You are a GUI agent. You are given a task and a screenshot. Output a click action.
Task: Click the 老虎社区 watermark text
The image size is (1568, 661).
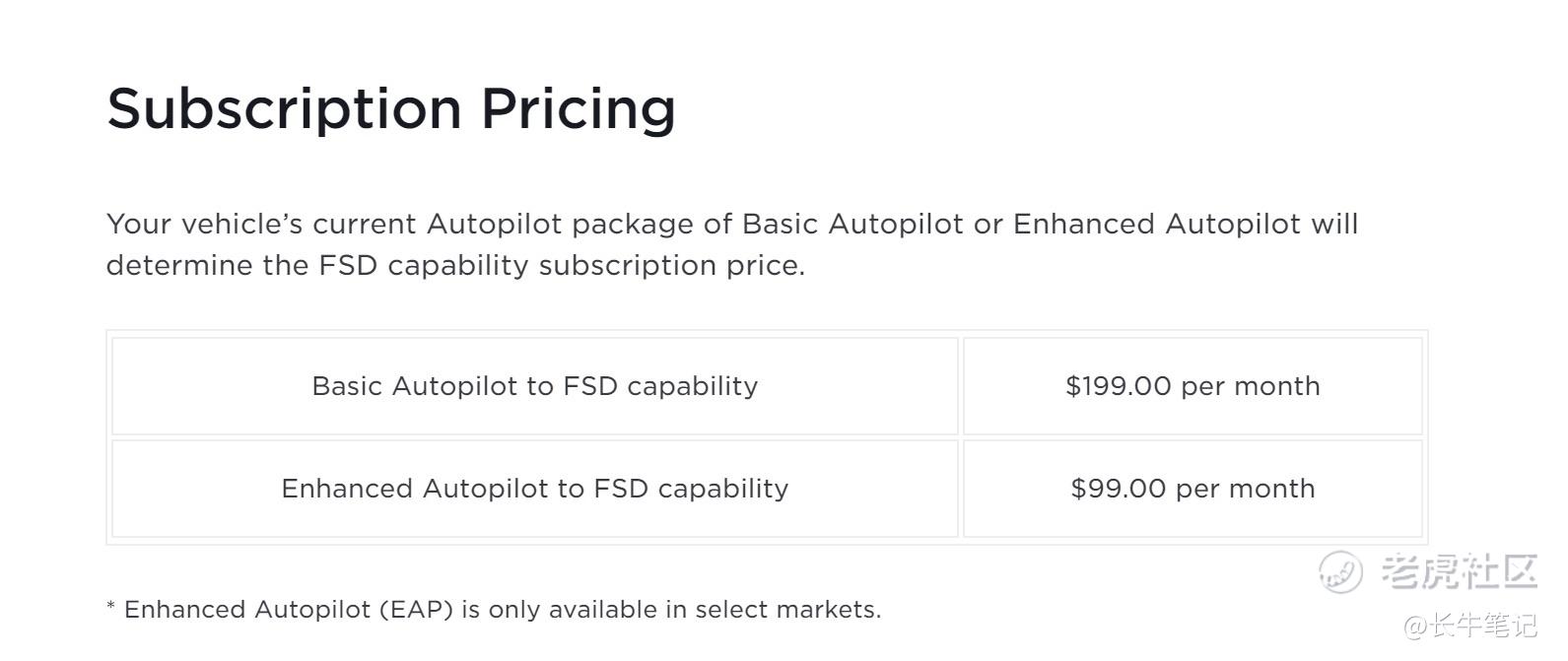coord(1460,571)
